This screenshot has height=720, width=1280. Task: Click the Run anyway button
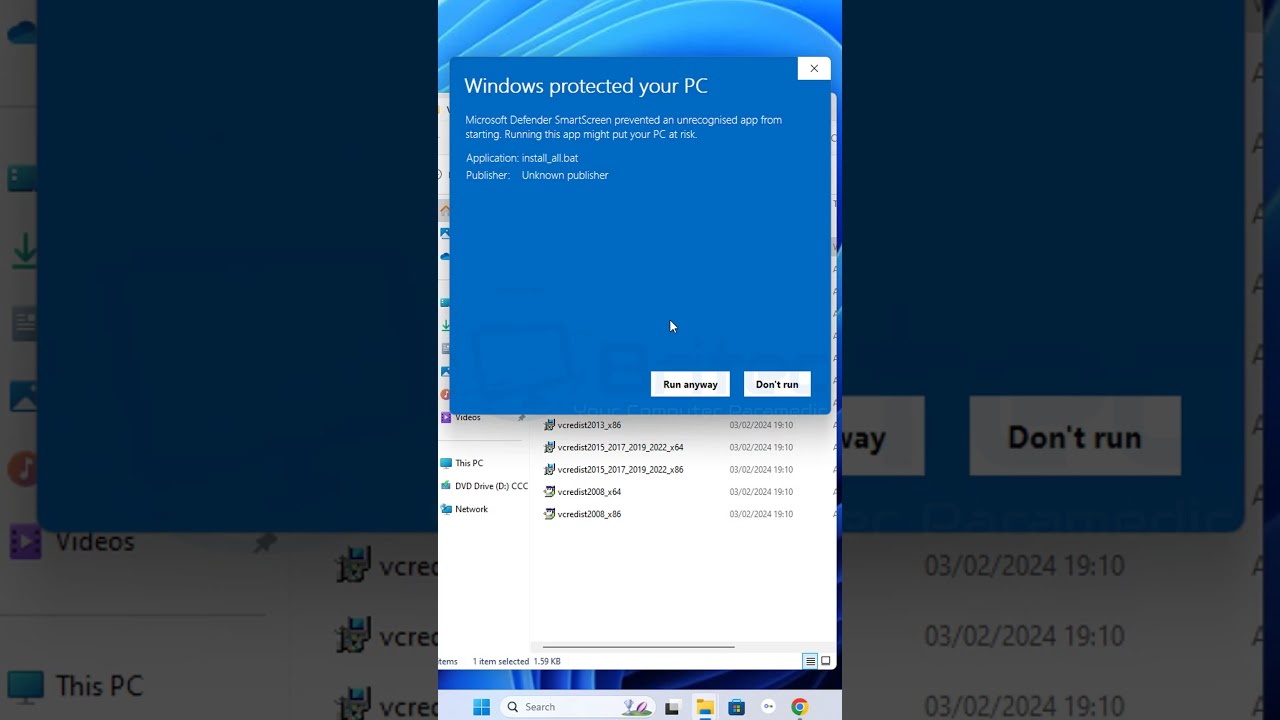(690, 384)
